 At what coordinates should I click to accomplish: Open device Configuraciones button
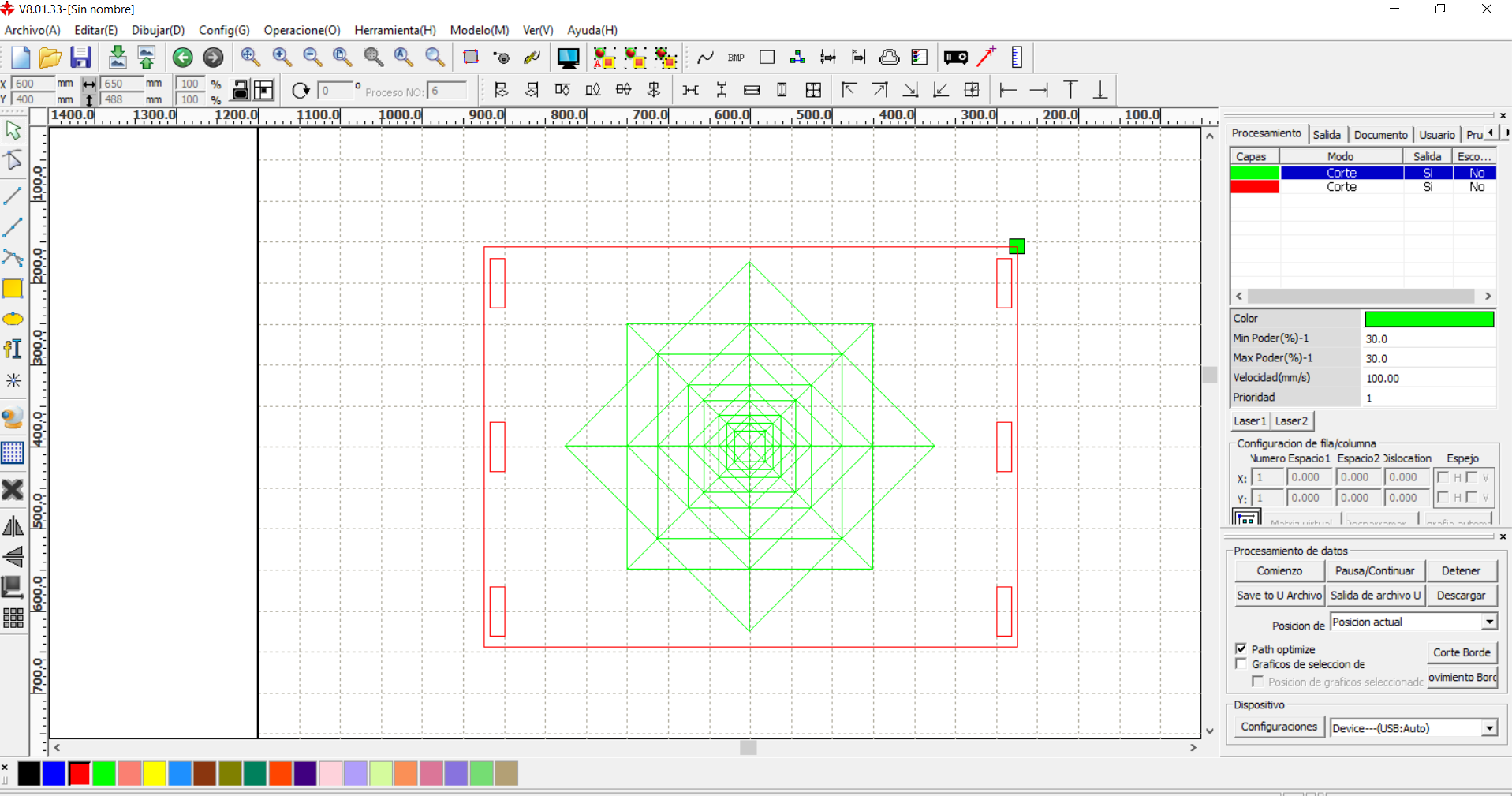click(x=1279, y=727)
